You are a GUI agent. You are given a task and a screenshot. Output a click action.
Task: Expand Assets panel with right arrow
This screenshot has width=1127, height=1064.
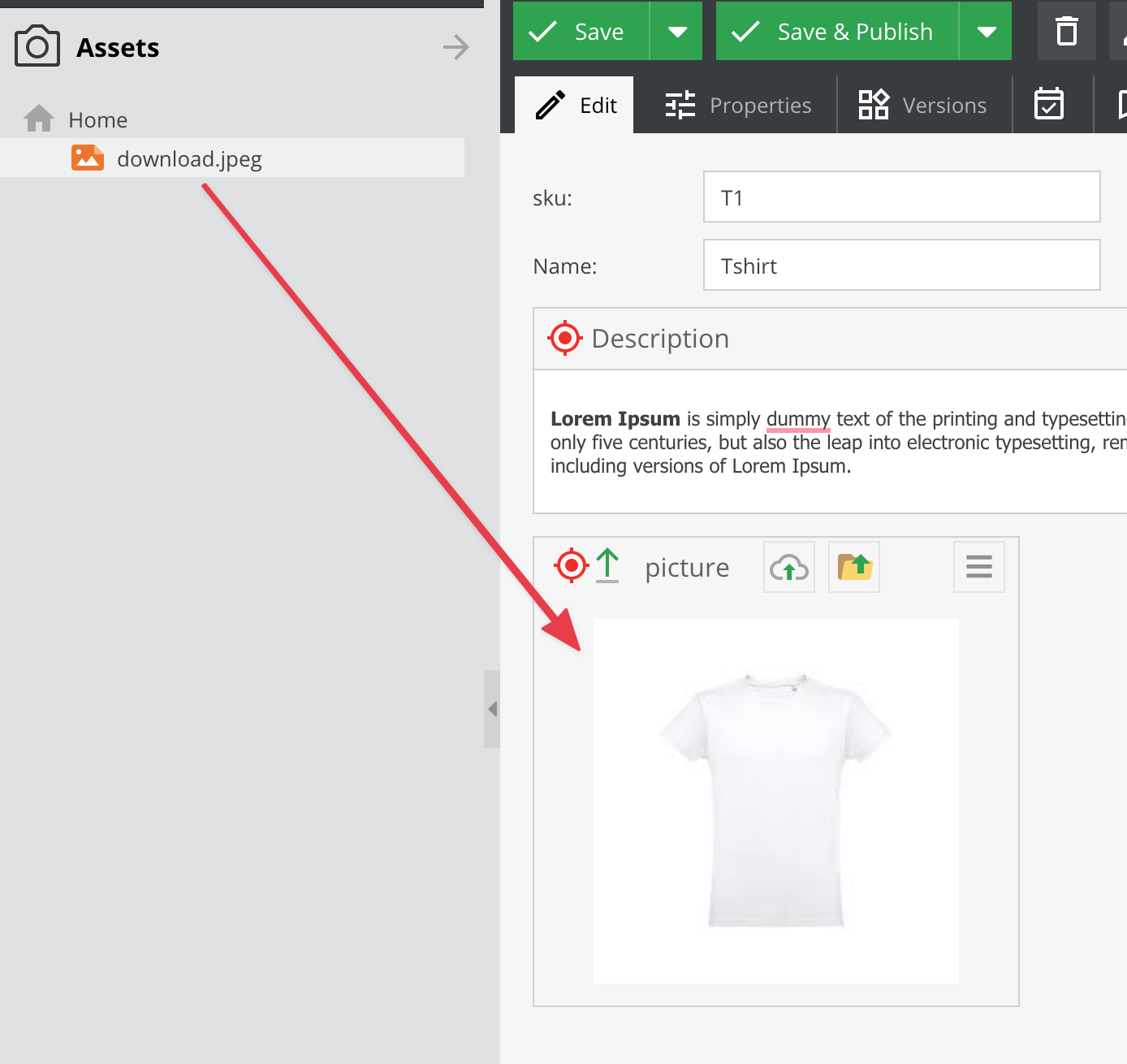456,47
